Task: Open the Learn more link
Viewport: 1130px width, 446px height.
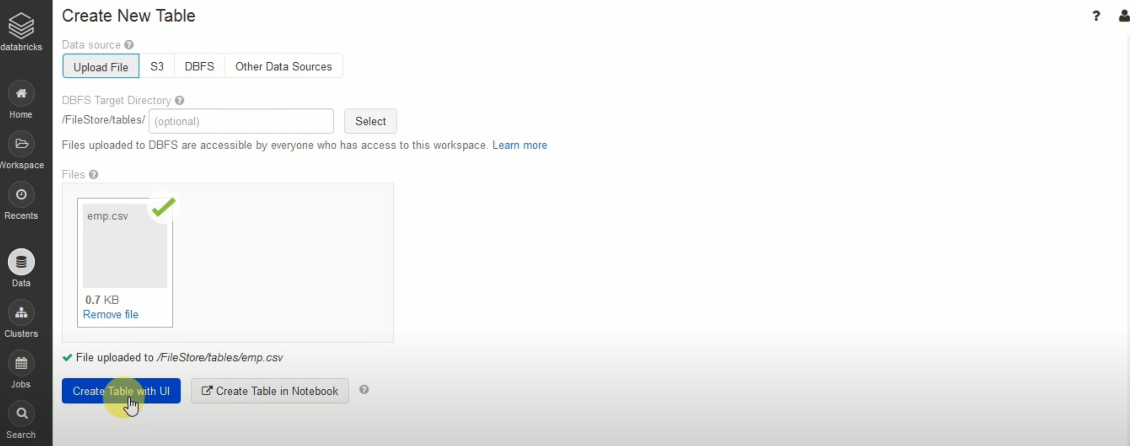Action: tap(520, 145)
